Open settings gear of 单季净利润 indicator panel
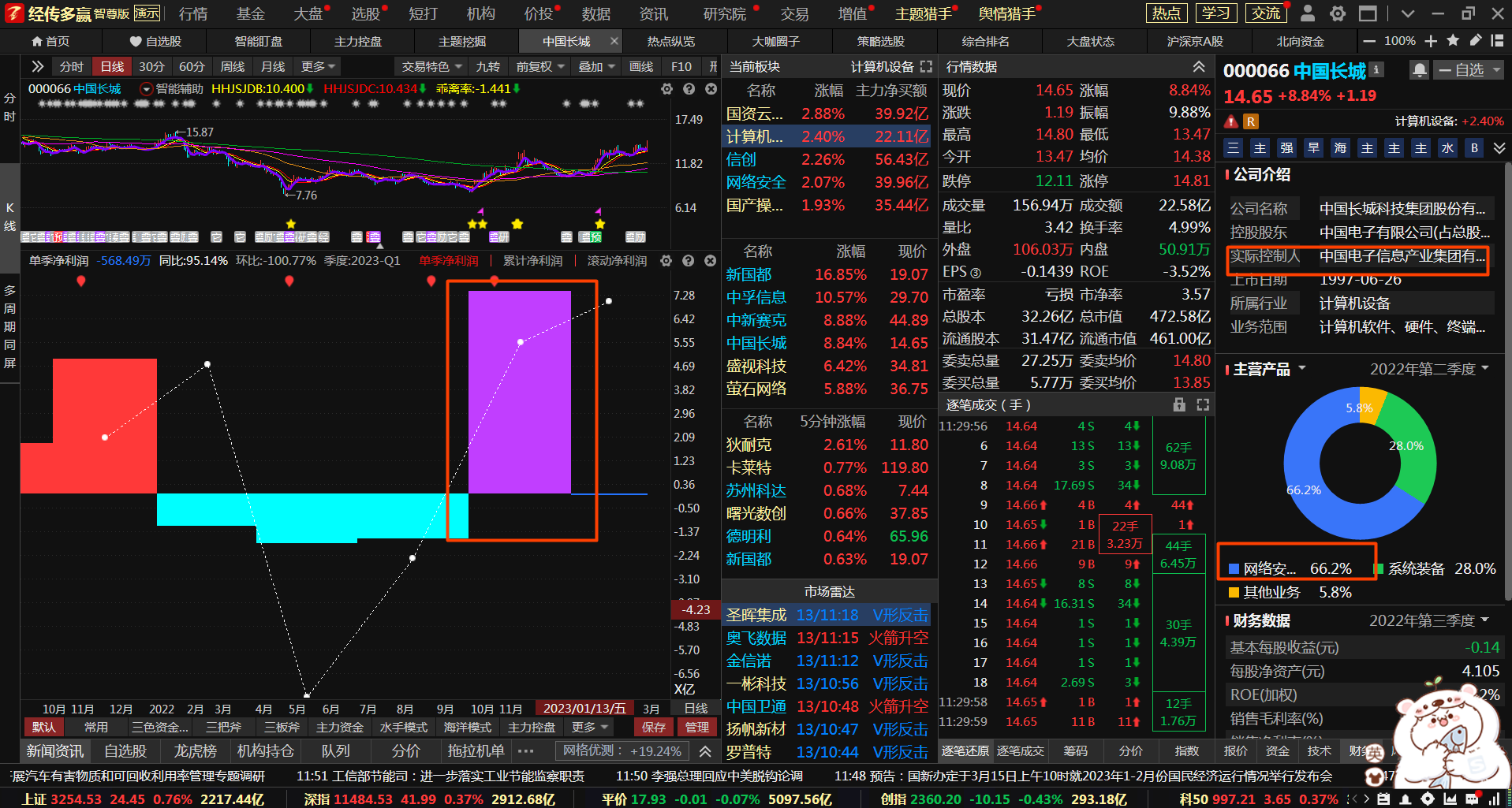1512x808 pixels. point(666,261)
